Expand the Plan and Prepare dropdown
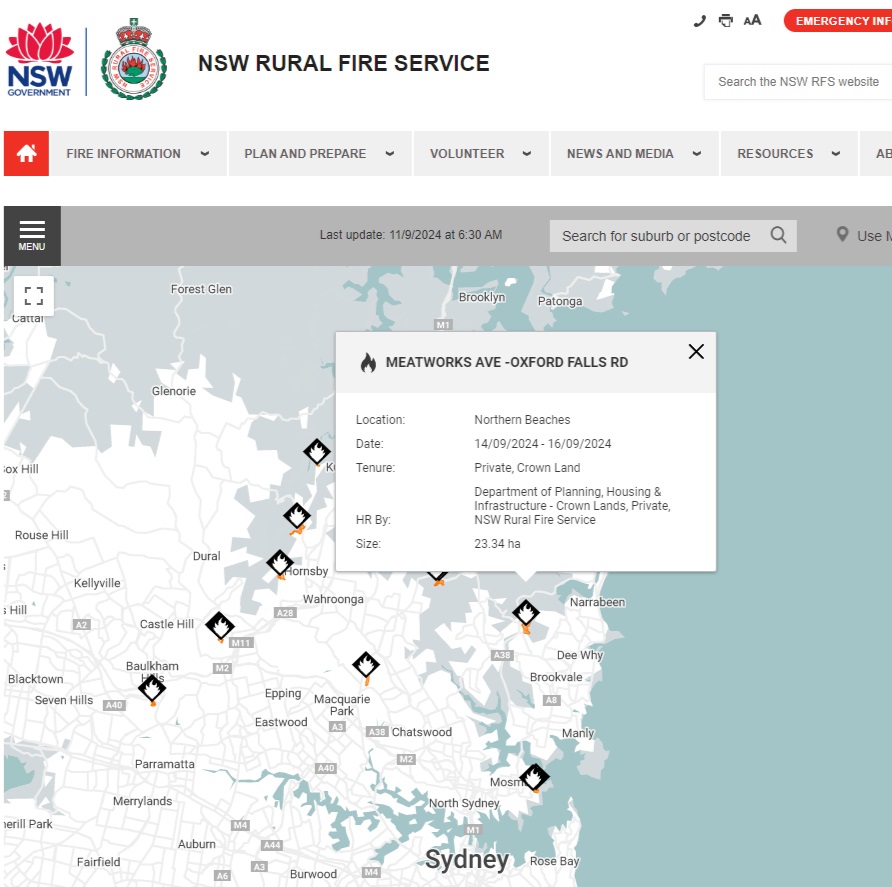 coord(319,154)
